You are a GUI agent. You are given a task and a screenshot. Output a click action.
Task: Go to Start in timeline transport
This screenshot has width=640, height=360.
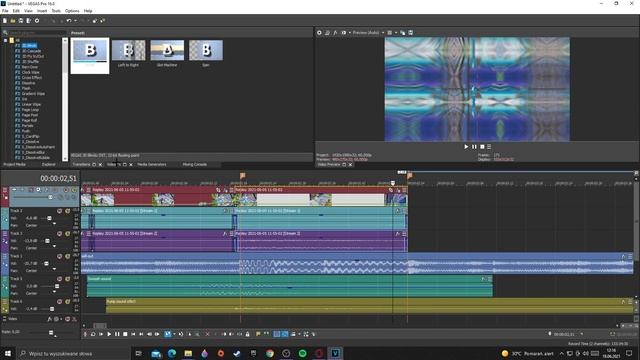tap(133, 334)
